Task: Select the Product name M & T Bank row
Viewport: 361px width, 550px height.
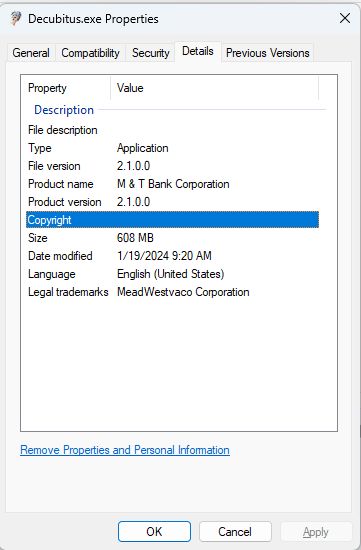Action: pyautogui.click(x=172, y=184)
